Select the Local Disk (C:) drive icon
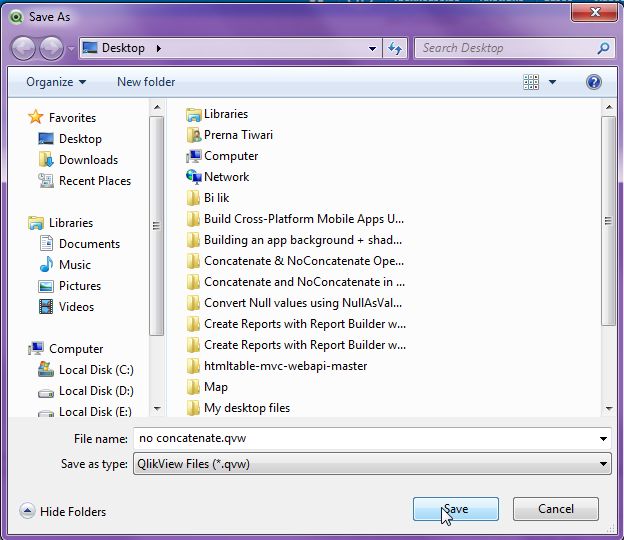 (46, 369)
